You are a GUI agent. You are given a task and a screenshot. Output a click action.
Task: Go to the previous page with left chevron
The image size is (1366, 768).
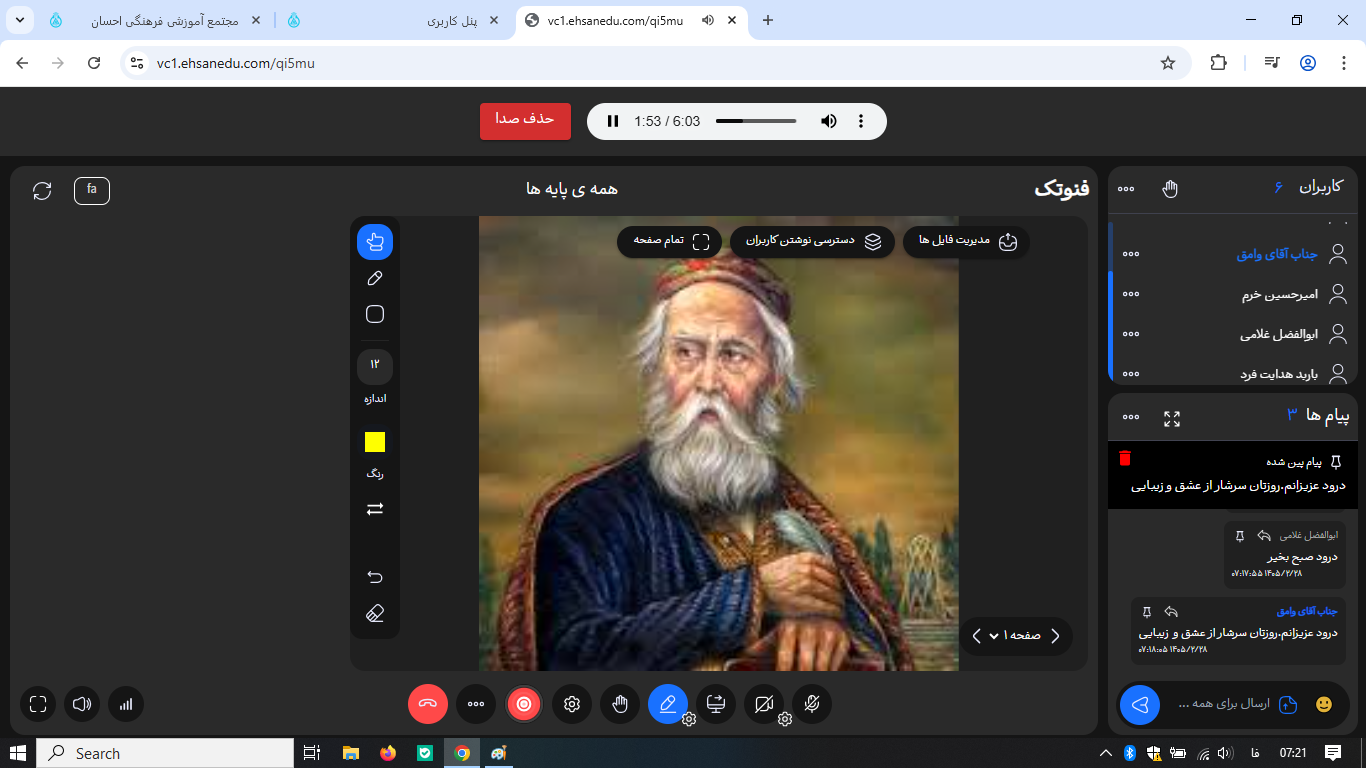point(976,636)
